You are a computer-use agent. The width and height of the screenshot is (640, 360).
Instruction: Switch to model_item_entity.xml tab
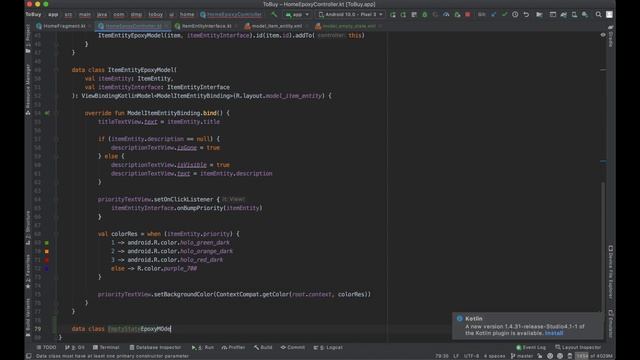point(276,26)
